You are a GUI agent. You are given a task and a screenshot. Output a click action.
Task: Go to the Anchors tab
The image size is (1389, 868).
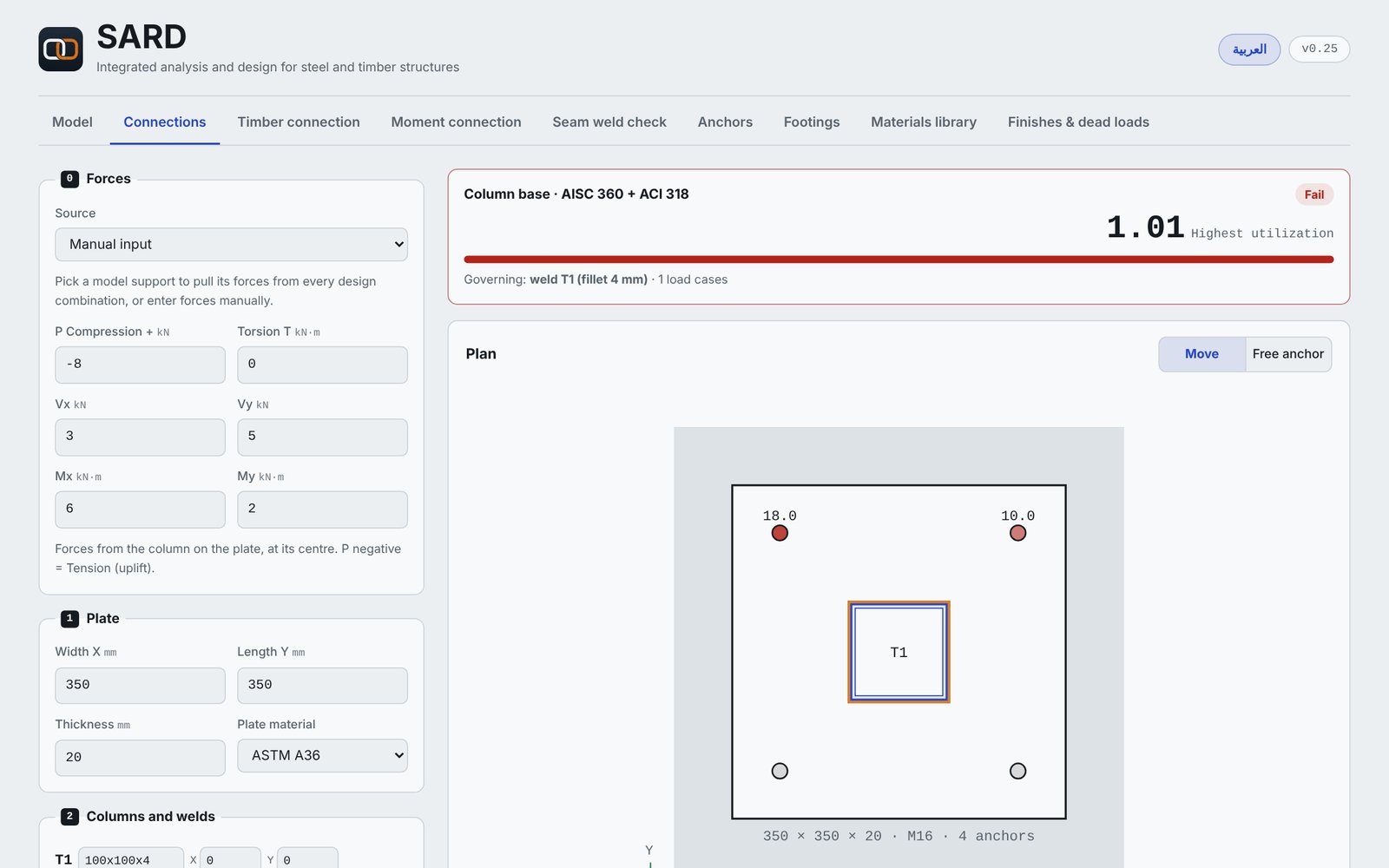(725, 122)
